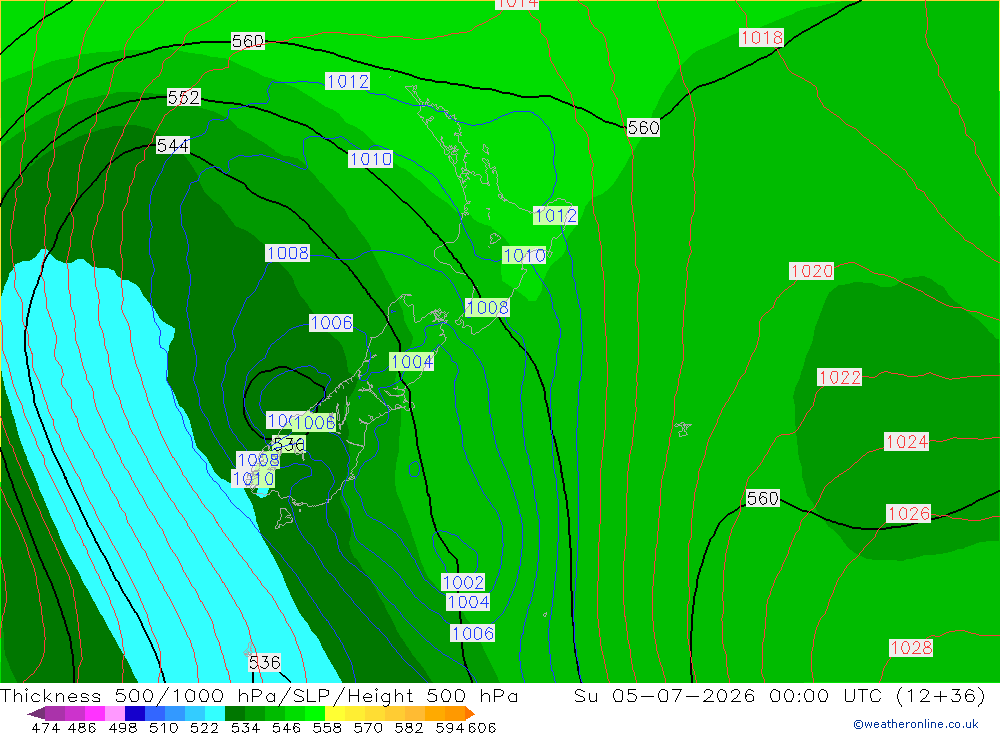Click the legend value 510
This screenshot has height=733, width=1000.
[x=163, y=727]
